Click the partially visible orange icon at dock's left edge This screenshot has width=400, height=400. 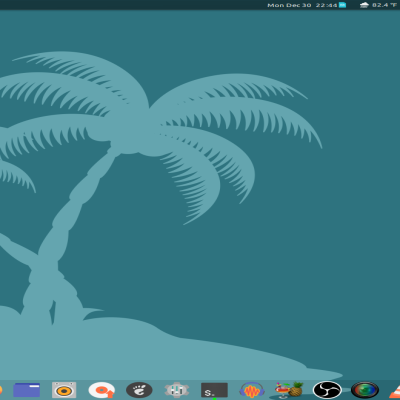pos(1,390)
